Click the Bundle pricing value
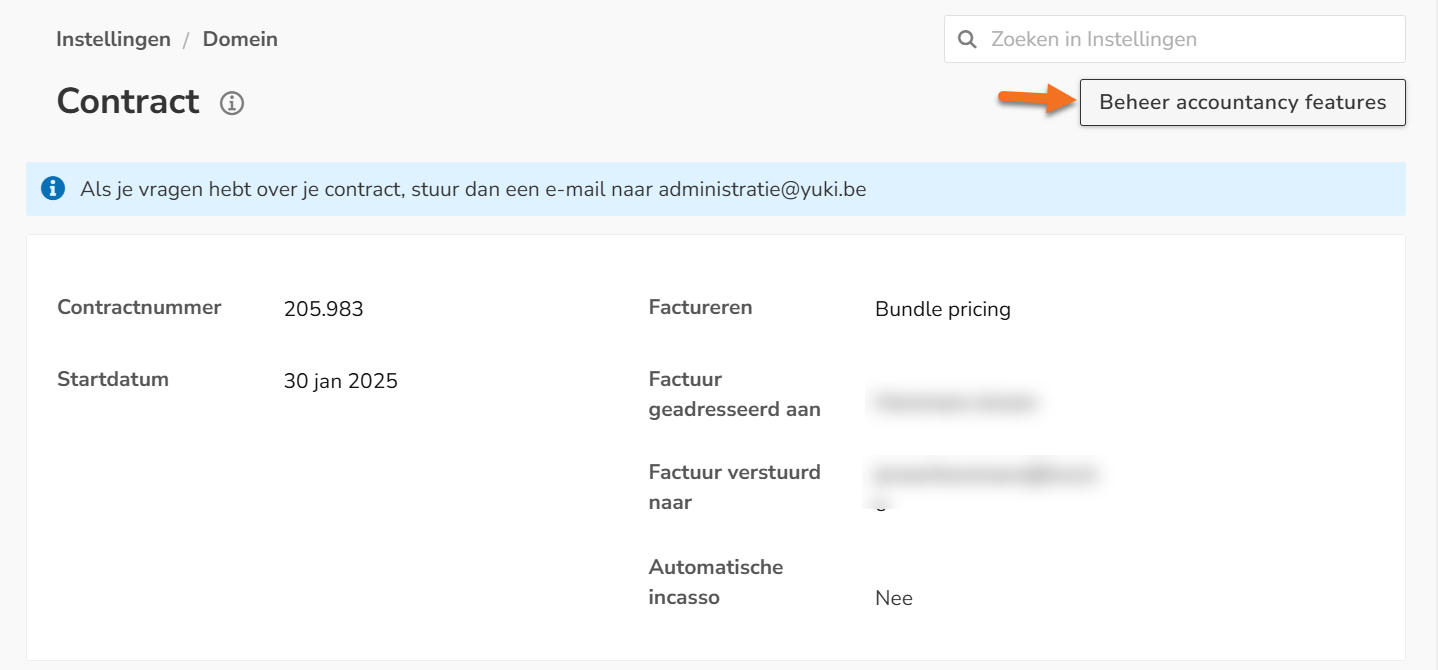This screenshot has height=670, width=1438. (943, 309)
